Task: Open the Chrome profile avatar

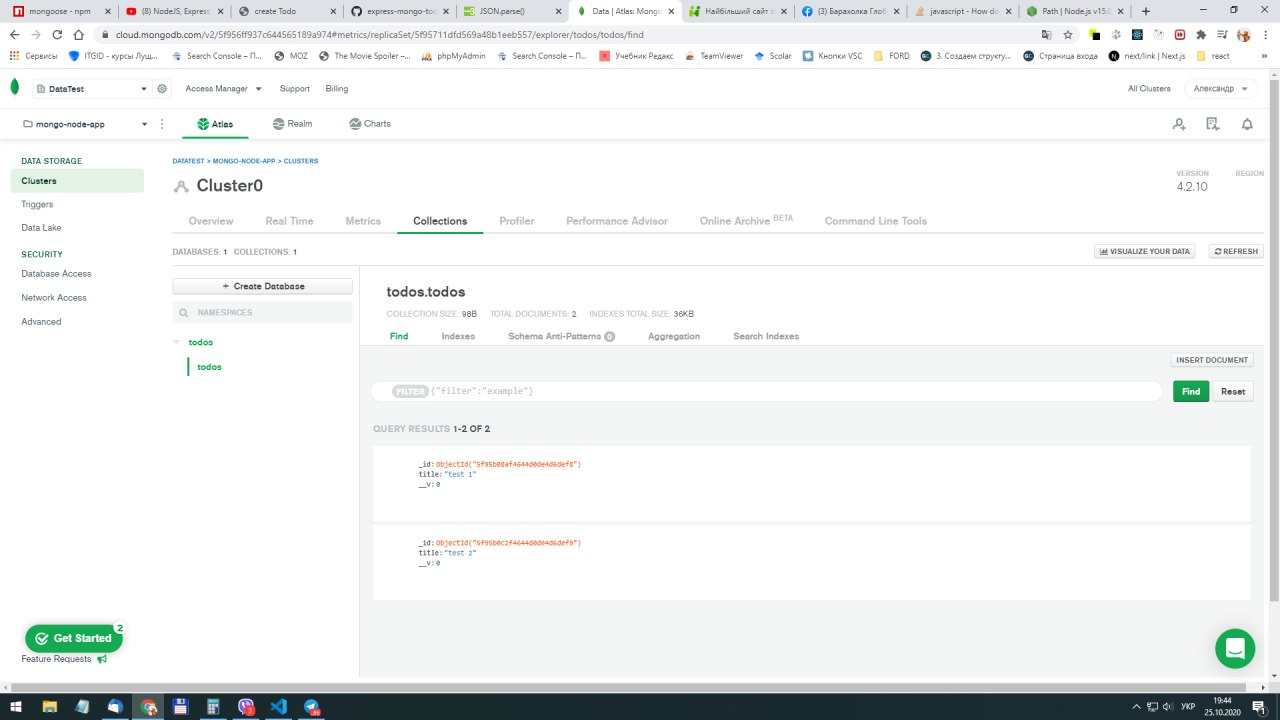Action: (1243, 34)
